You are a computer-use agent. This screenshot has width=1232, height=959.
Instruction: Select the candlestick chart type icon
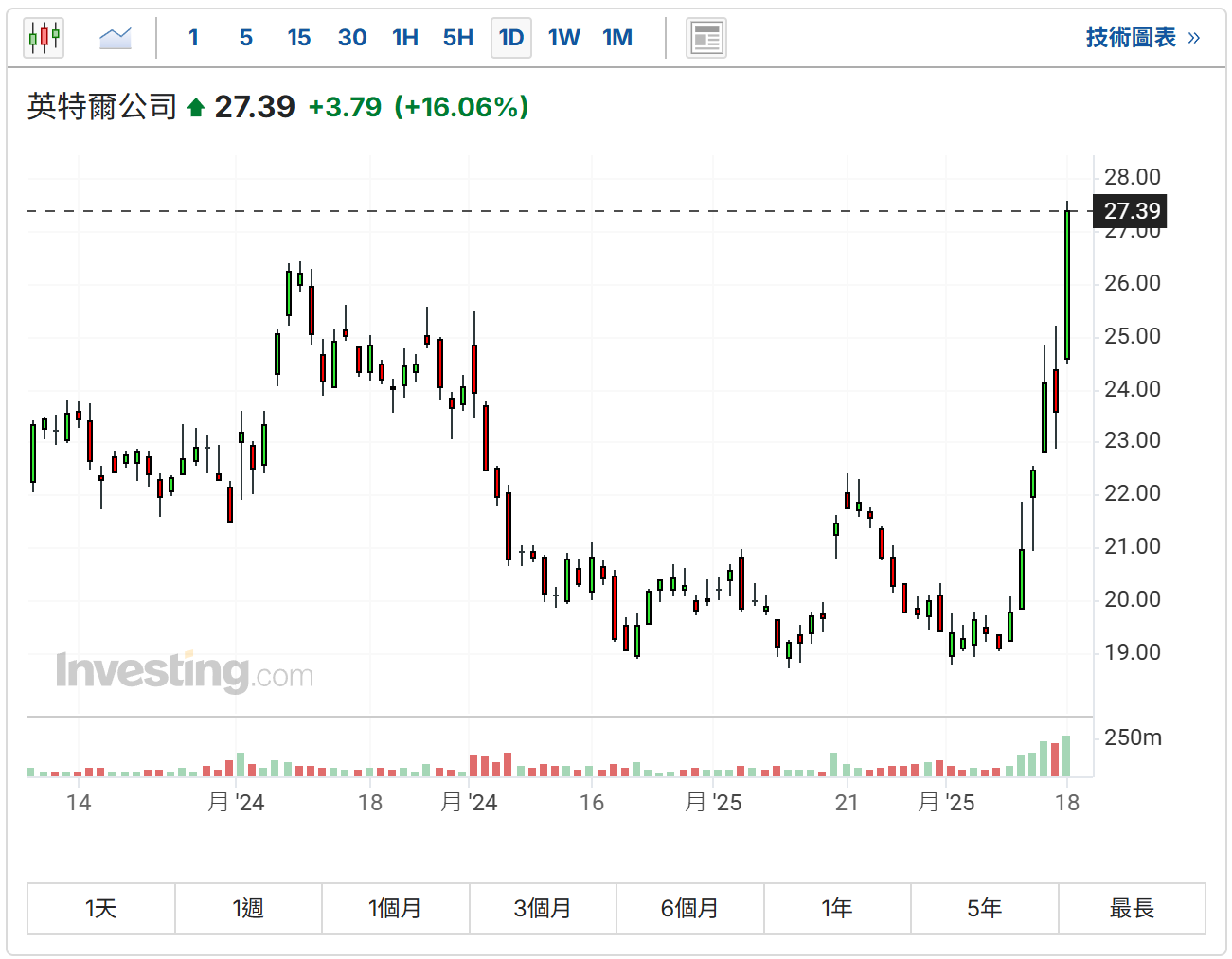(44, 38)
